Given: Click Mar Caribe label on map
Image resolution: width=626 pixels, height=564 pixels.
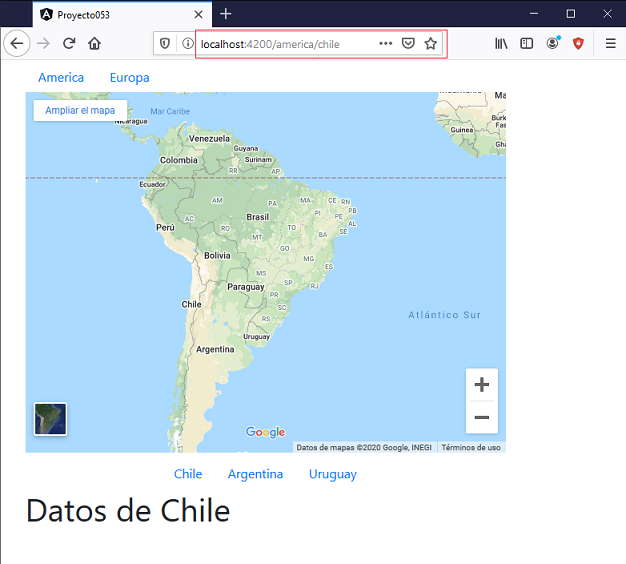Looking at the screenshot, I should click(x=170, y=111).
